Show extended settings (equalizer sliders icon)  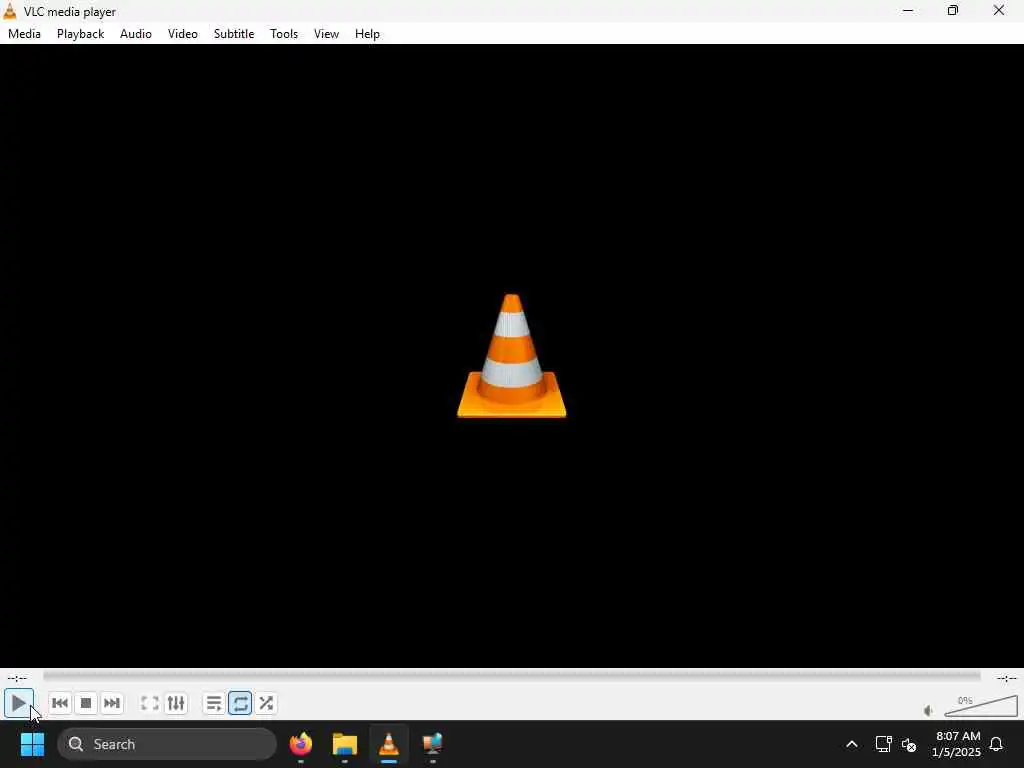point(176,703)
